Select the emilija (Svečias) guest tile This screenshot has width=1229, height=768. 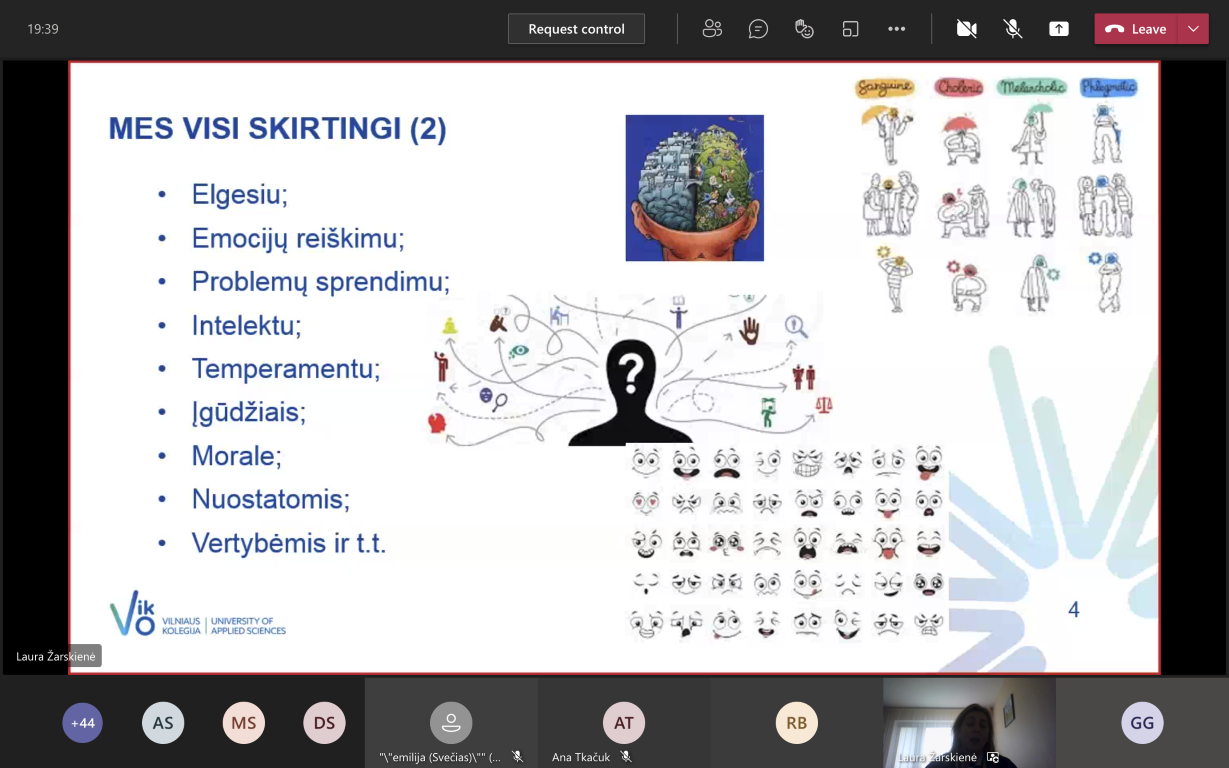451,723
